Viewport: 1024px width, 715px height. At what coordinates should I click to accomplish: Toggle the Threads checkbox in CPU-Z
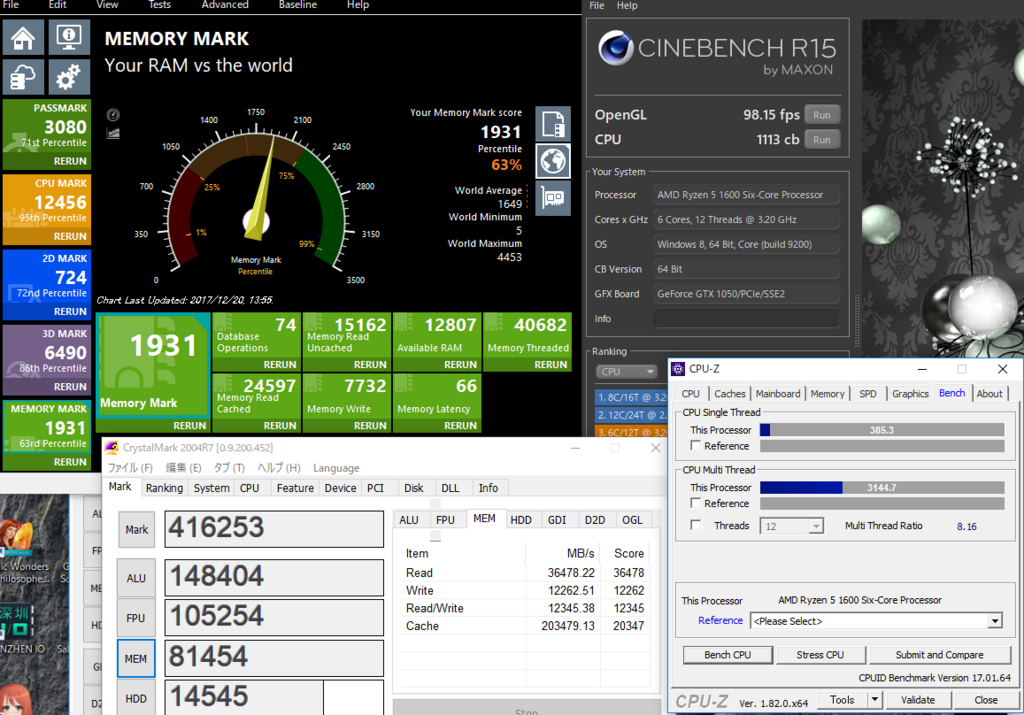coord(696,525)
